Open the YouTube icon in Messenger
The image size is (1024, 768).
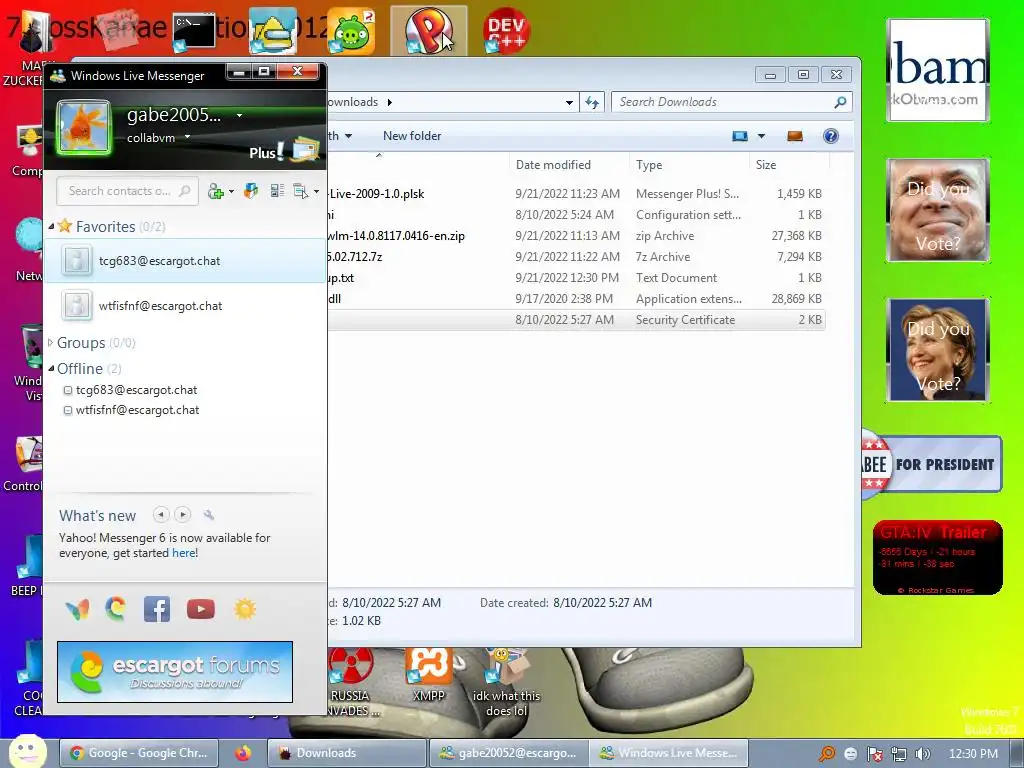point(200,609)
